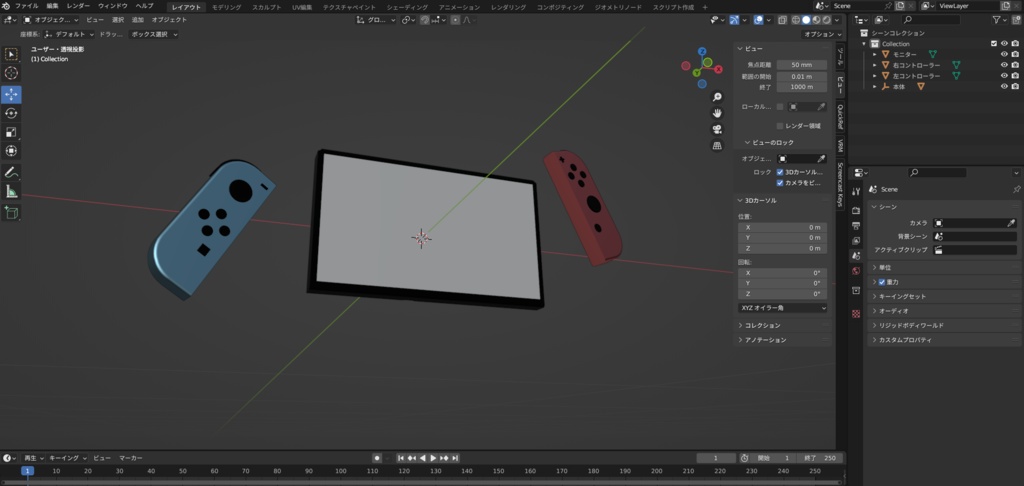1024x486 pixels.
Task: Hide モニター object with its eye icon
Action: pyautogui.click(x=1004, y=55)
